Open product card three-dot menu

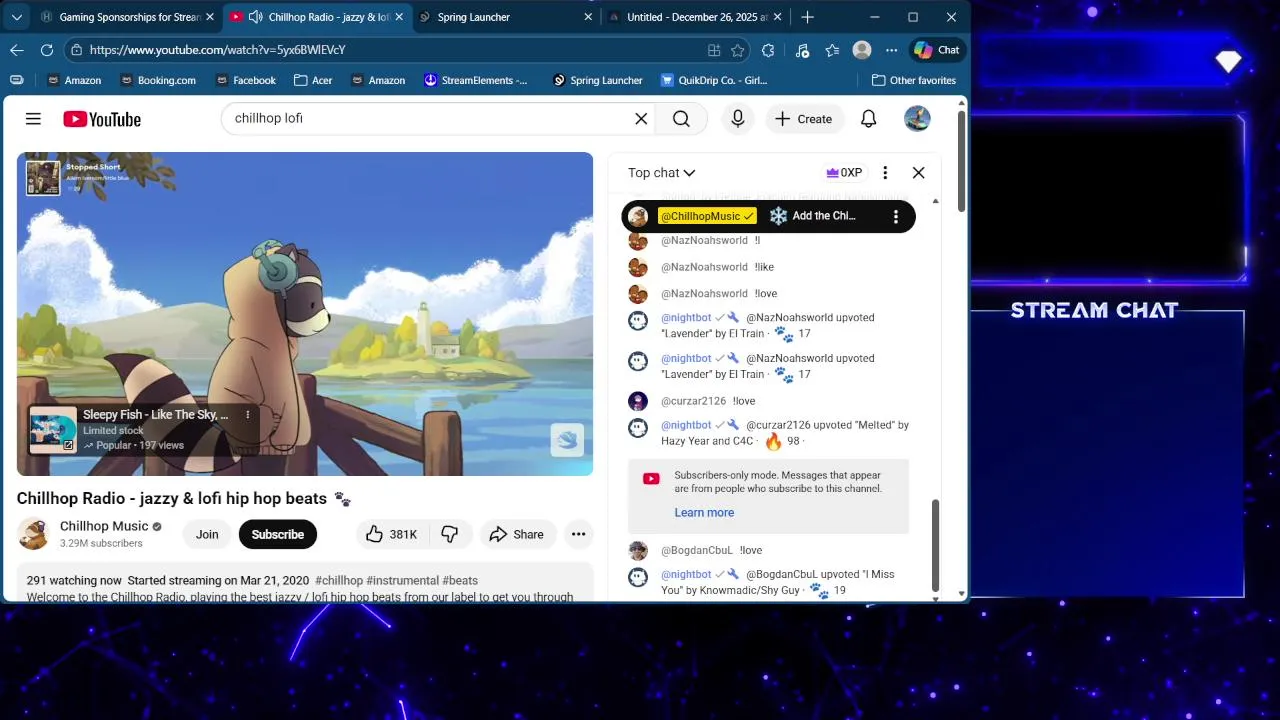[248, 414]
